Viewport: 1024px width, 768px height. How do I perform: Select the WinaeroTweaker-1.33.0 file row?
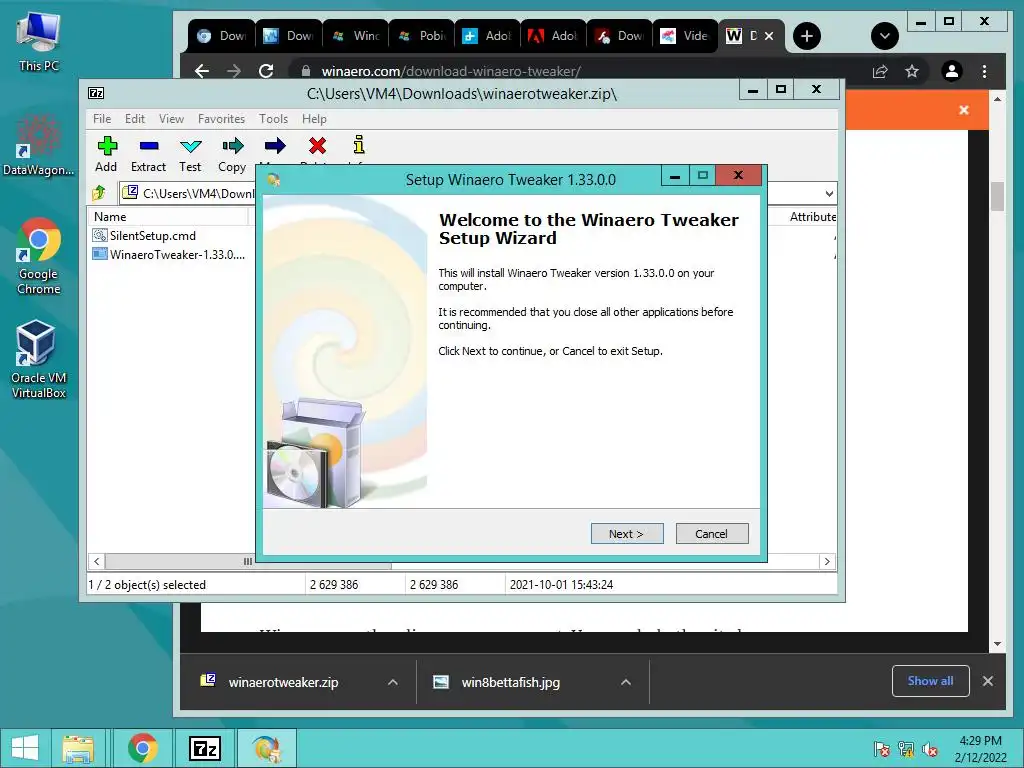(170, 255)
